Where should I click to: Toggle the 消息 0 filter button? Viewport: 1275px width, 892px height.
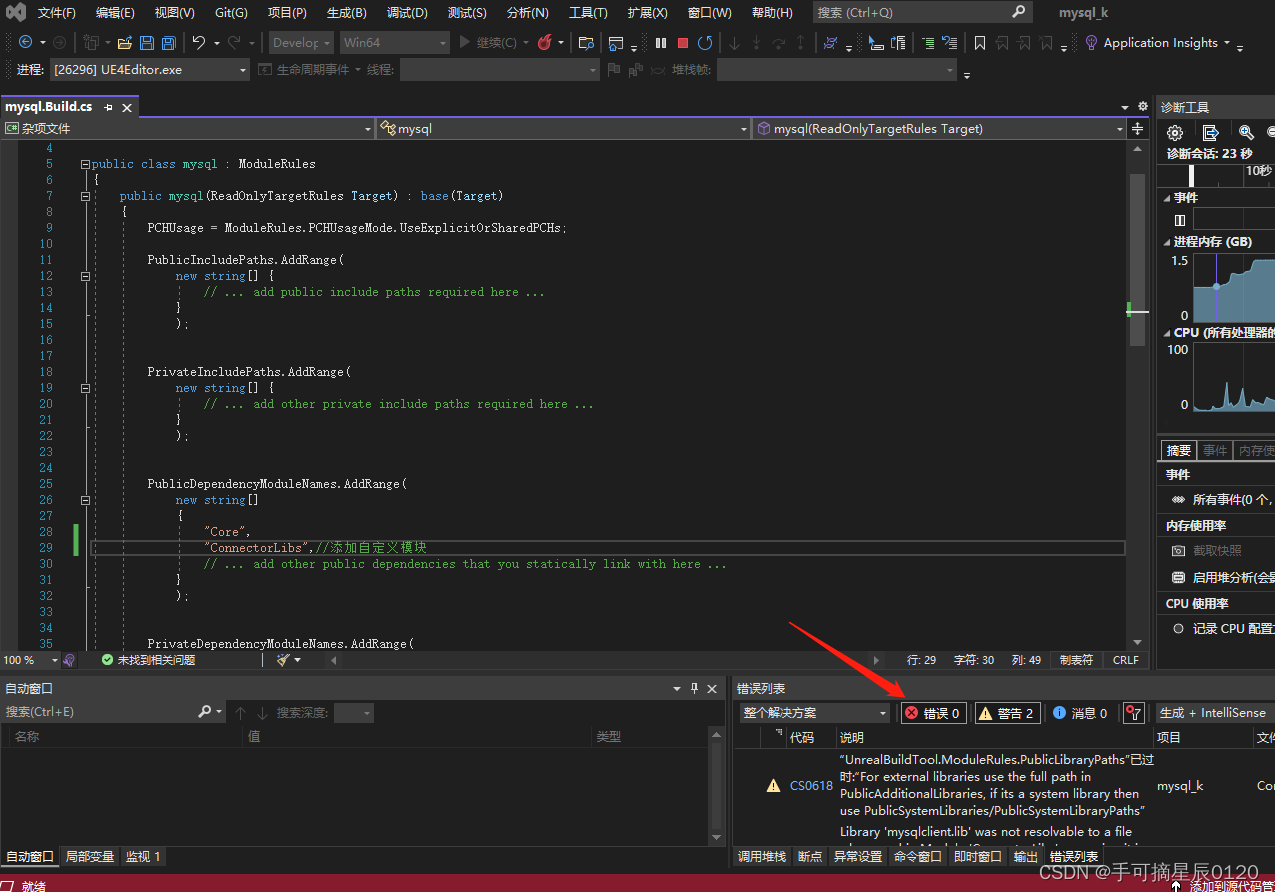point(1079,712)
